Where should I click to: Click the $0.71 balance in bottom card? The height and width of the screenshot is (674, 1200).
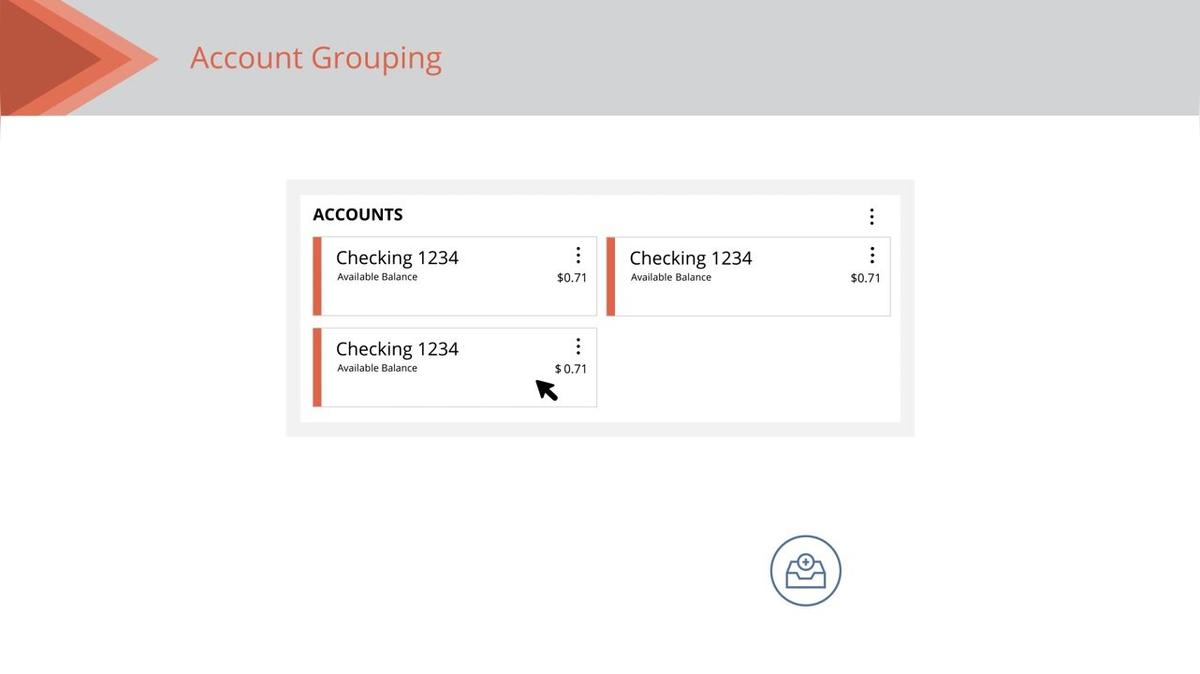coord(571,369)
